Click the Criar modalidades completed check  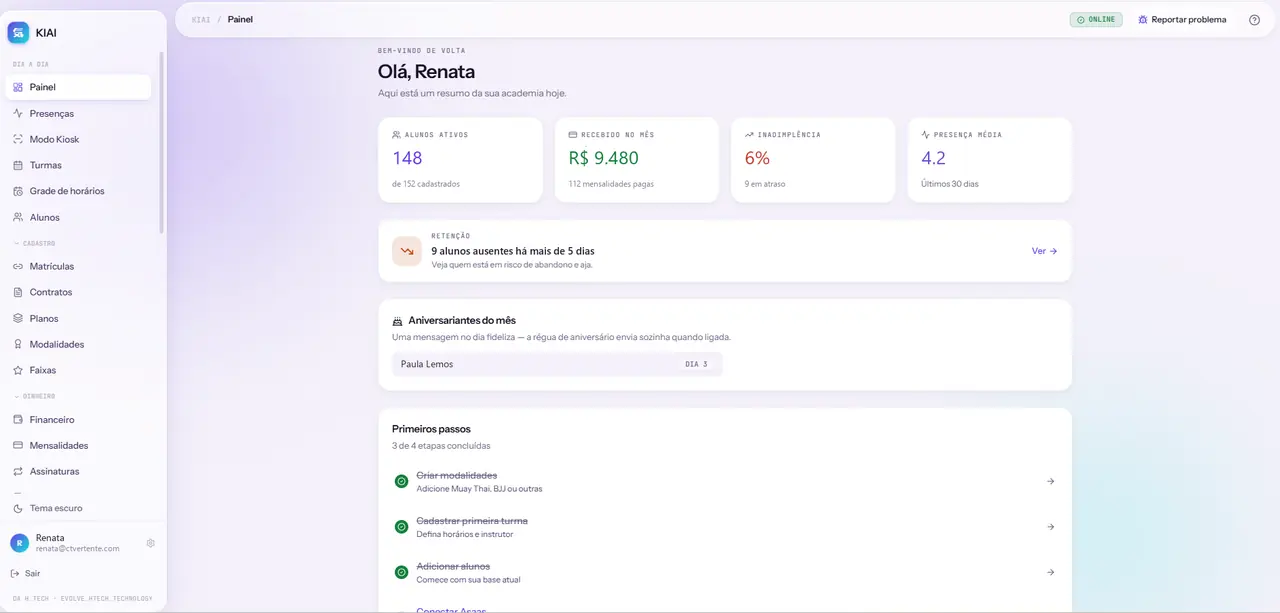(x=401, y=481)
